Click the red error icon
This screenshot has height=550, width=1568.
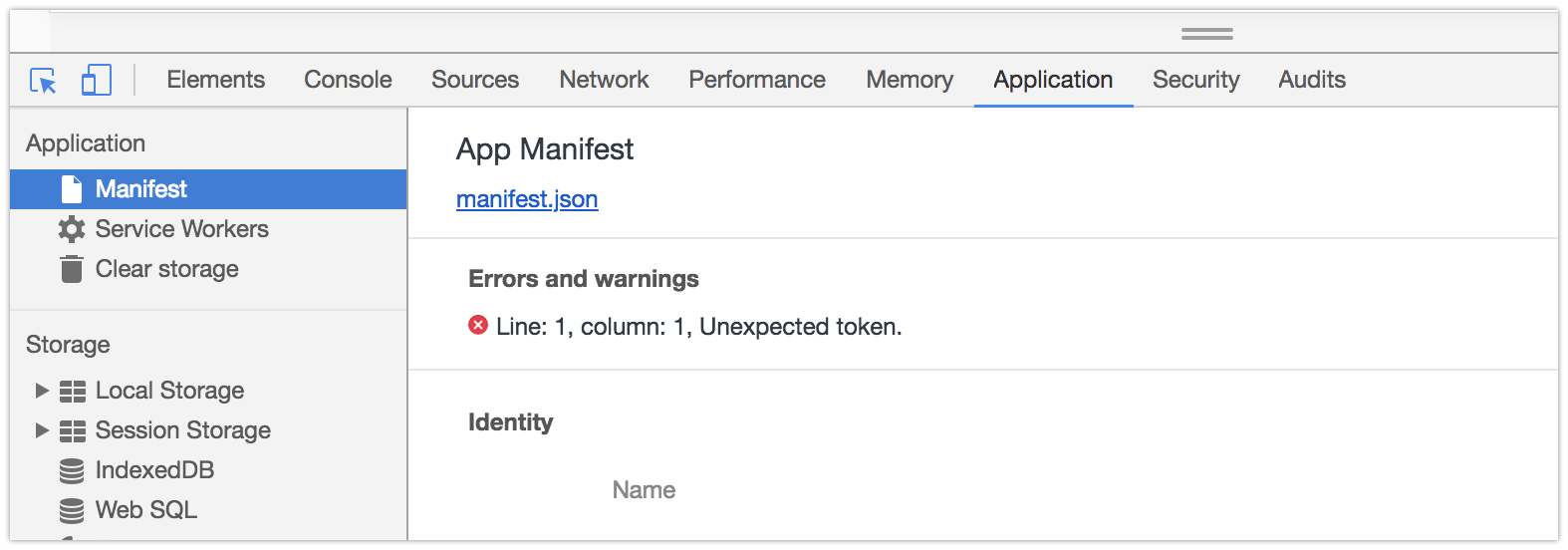478,325
